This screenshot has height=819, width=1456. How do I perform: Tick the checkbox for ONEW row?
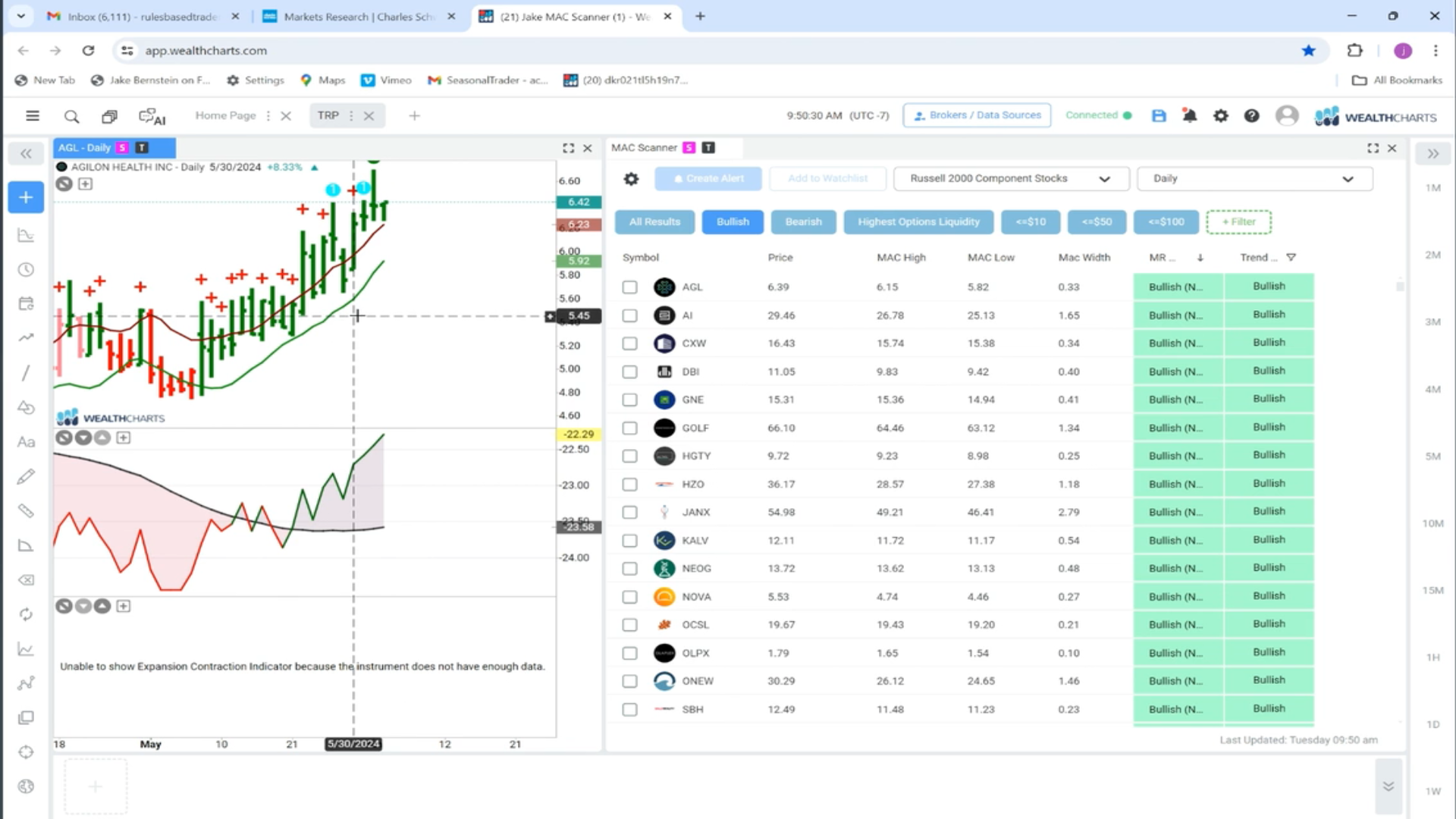629,681
